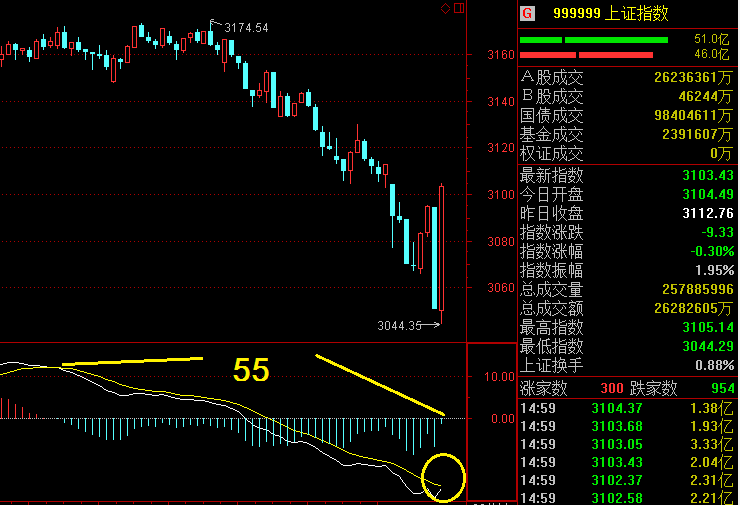Click the red G icon beside 999999

528,13
